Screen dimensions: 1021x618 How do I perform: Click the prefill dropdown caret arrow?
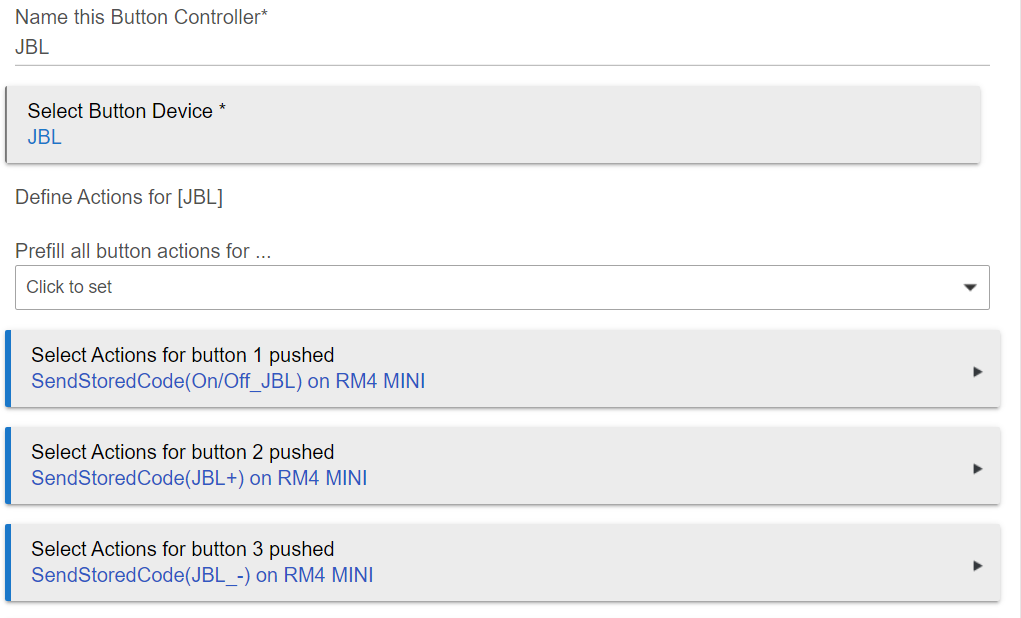point(969,288)
